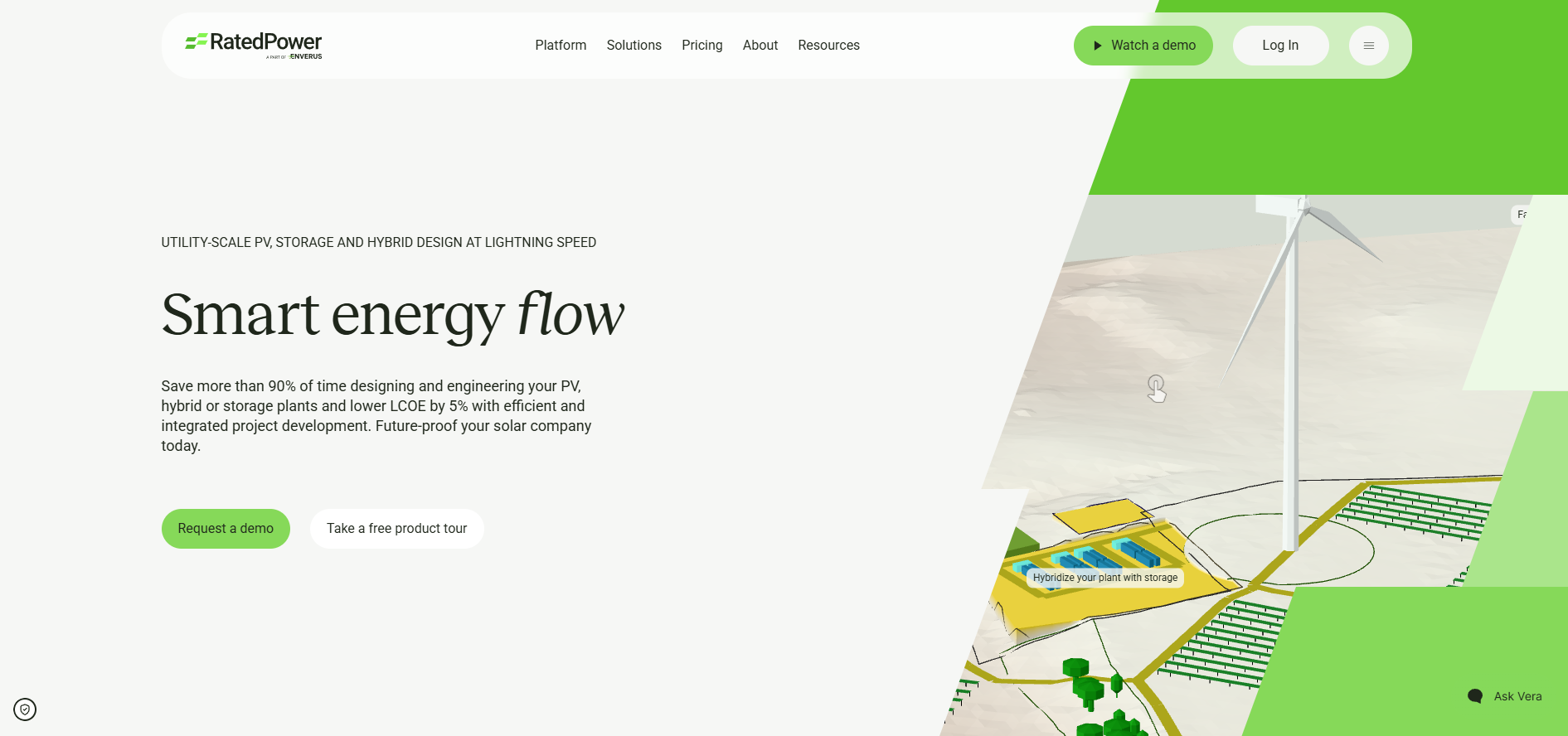
Task: Click the Log In button
Action: [1280, 46]
